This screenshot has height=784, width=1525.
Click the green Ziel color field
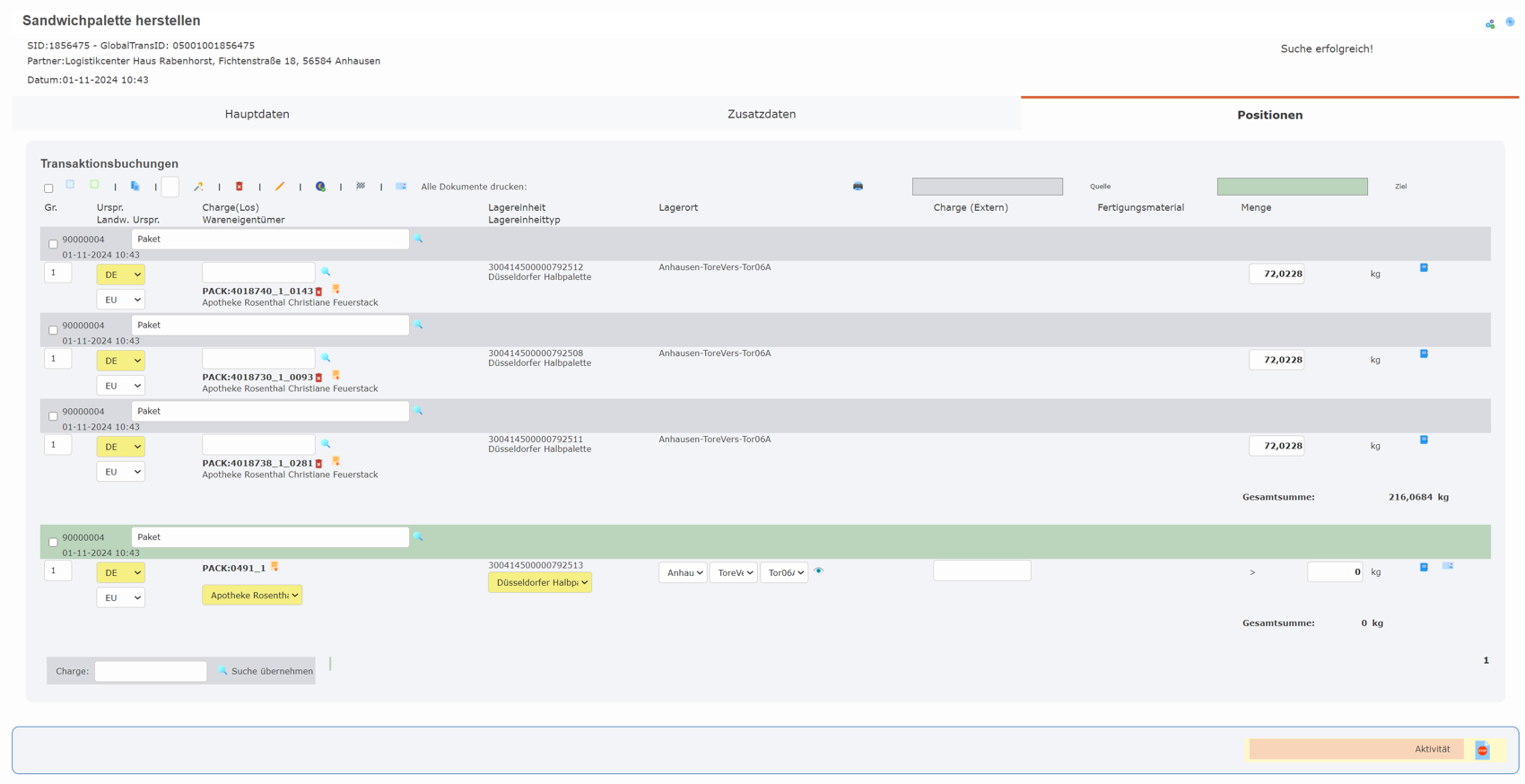coord(1292,187)
